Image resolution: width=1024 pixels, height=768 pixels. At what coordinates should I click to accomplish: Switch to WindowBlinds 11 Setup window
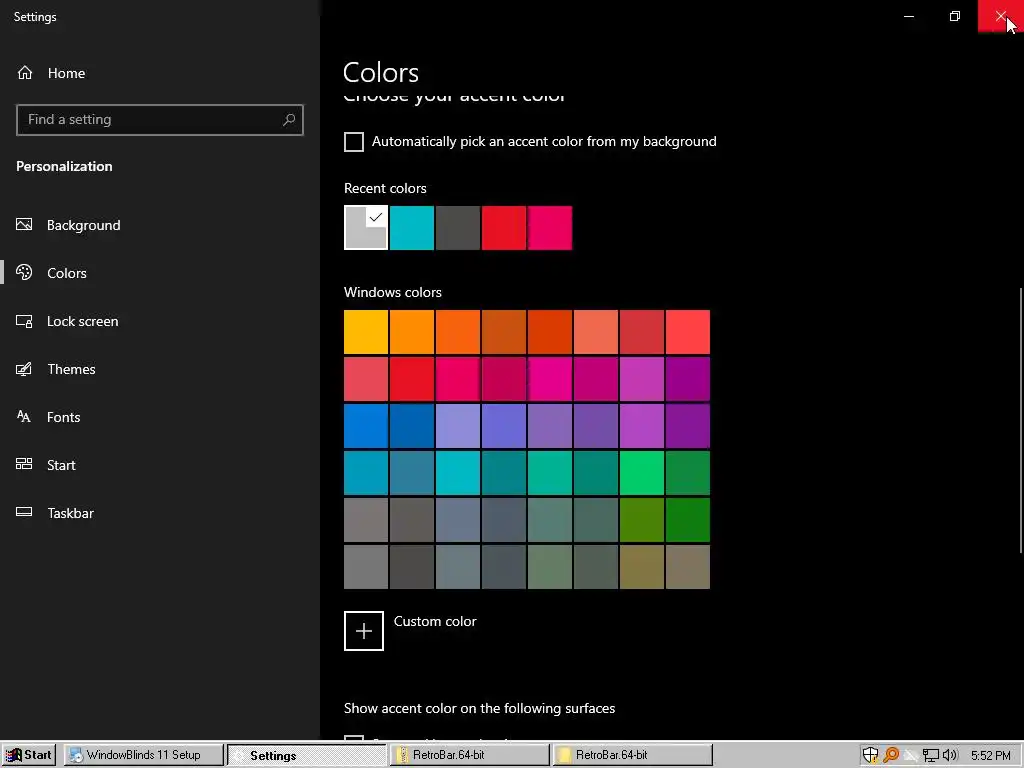tap(144, 755)
